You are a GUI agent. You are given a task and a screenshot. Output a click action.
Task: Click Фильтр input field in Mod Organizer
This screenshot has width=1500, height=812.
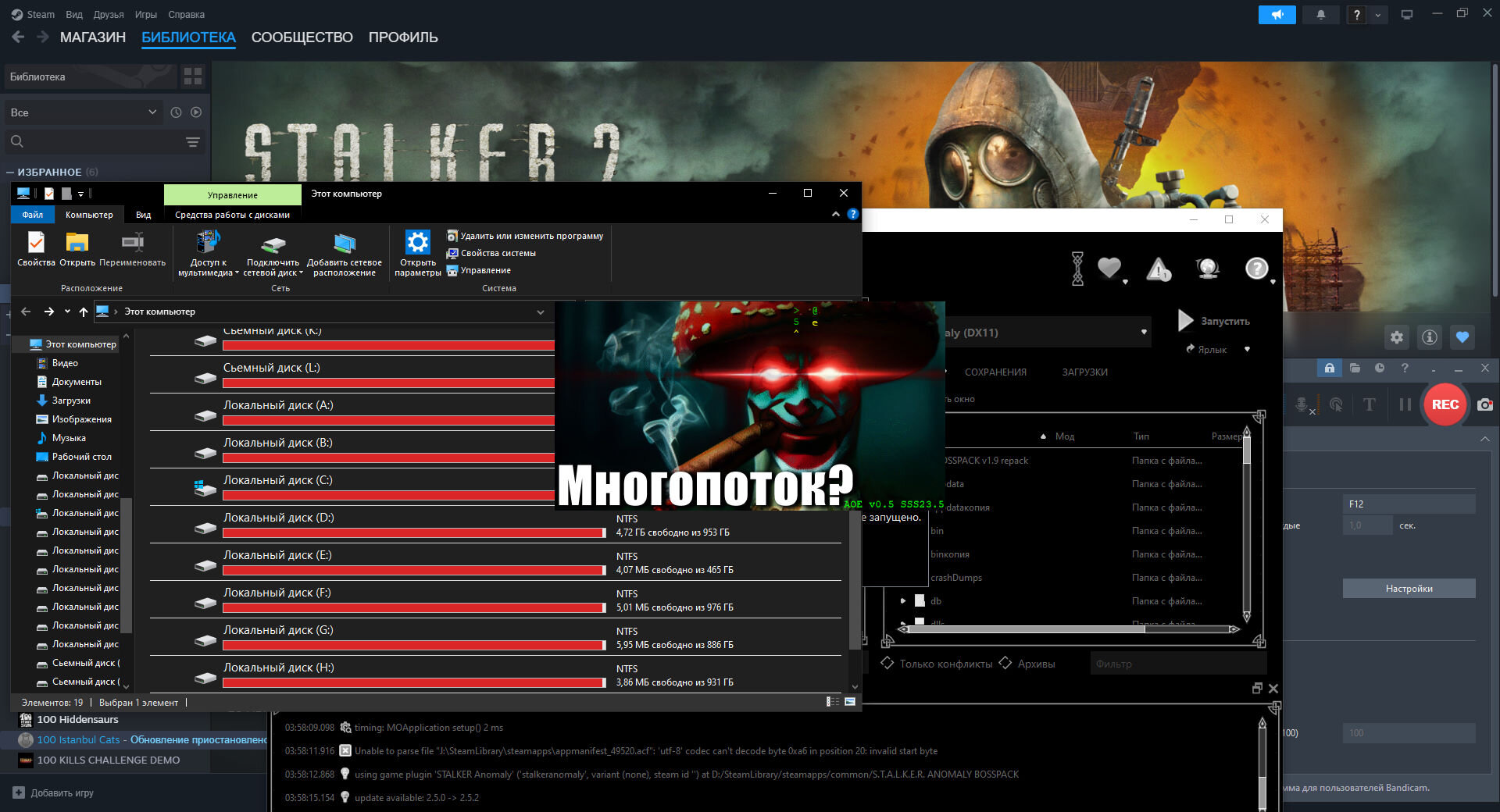[1178, 664]
